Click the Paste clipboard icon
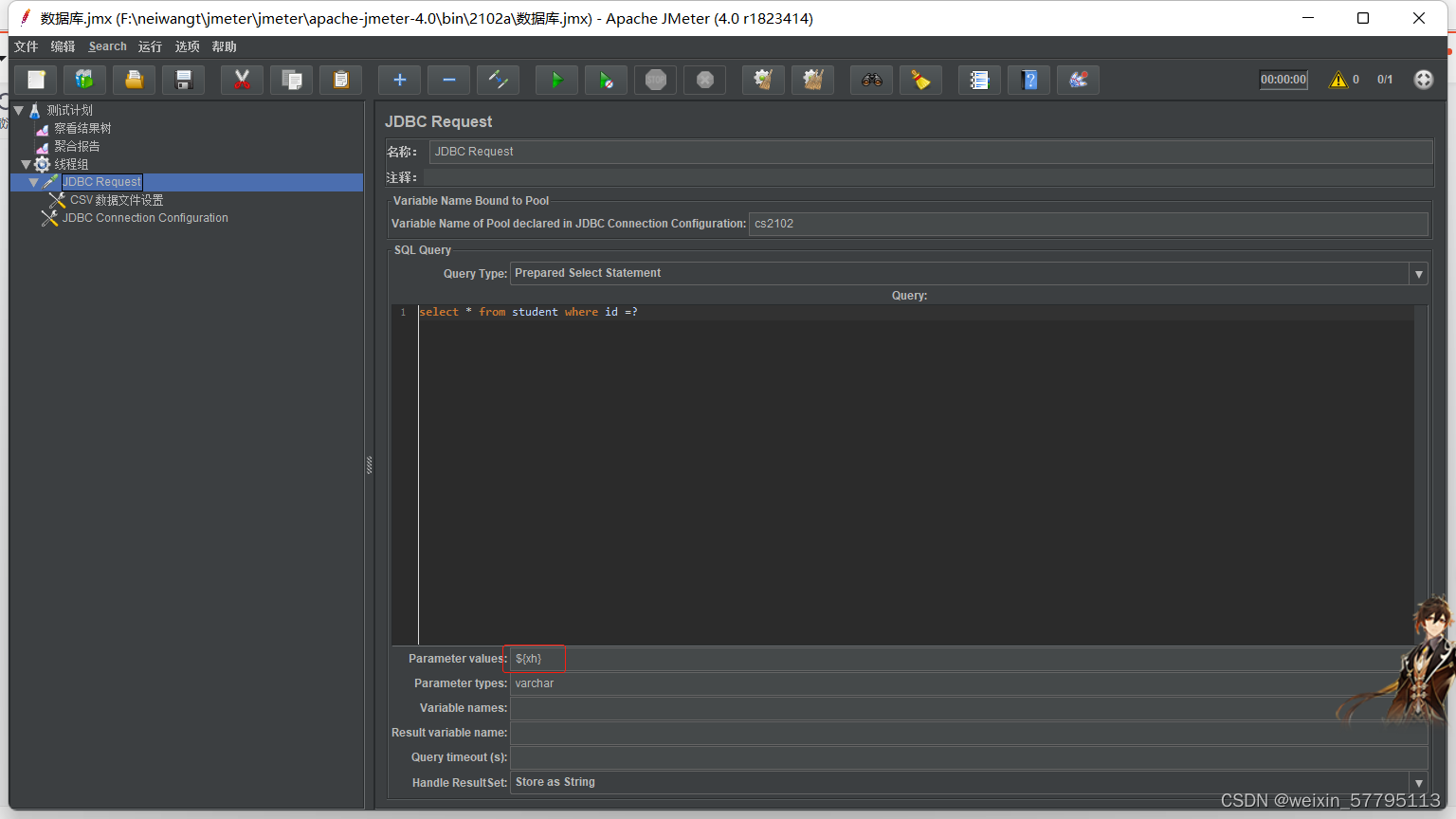Image resolution: width=1456 pixels, height=819 pixels. click(341, 81)
